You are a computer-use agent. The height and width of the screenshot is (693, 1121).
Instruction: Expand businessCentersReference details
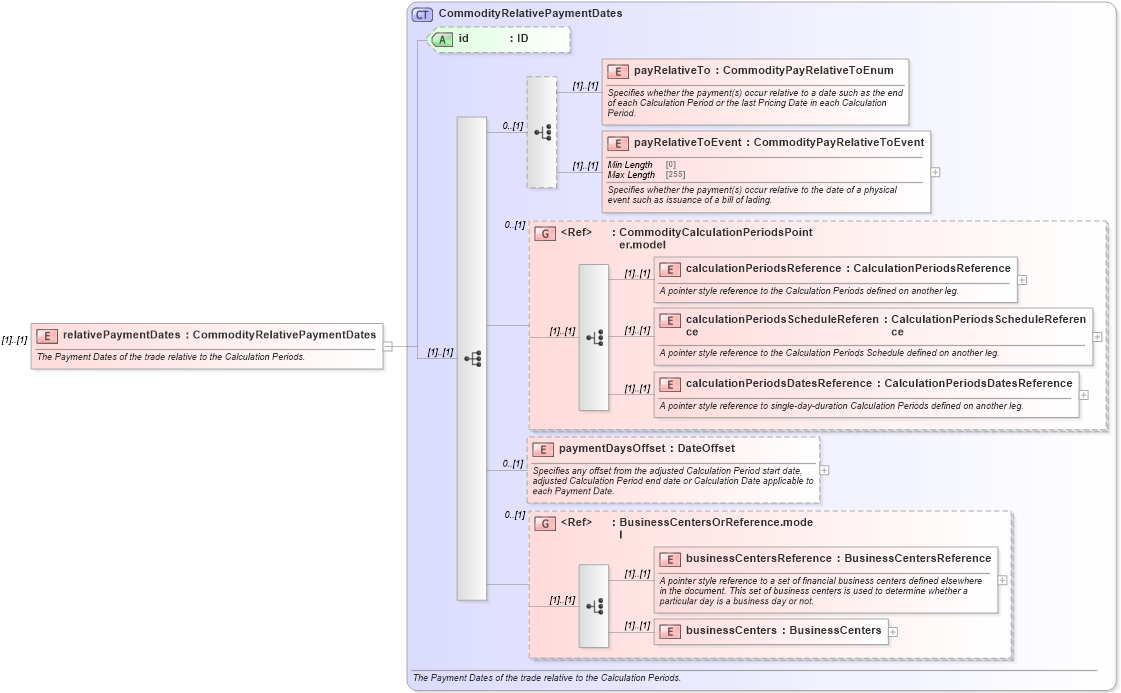pyautogui.click(x=1000, y=580)
